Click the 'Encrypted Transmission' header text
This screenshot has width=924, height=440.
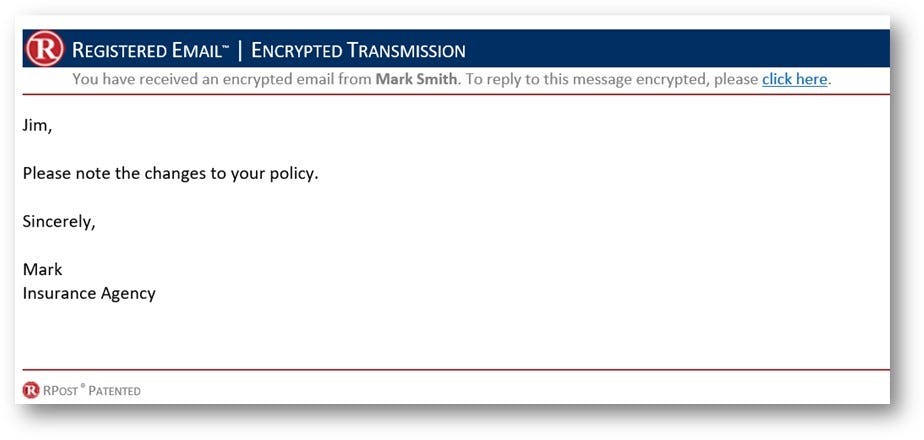click(x=358, y=50)
